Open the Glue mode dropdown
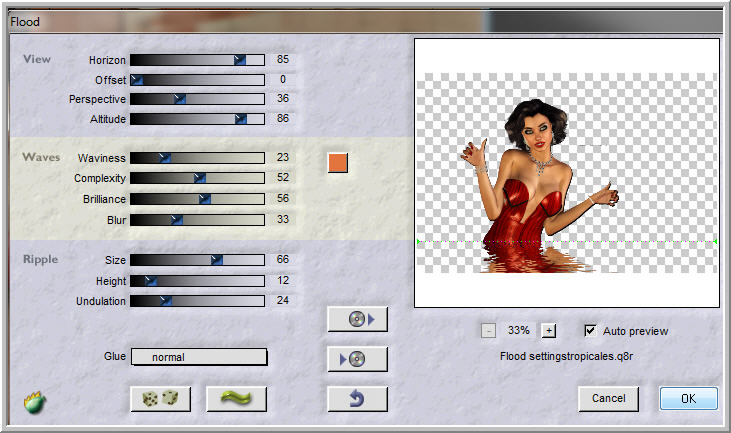This screenshot has height=433, width=731. coord(199,357)
